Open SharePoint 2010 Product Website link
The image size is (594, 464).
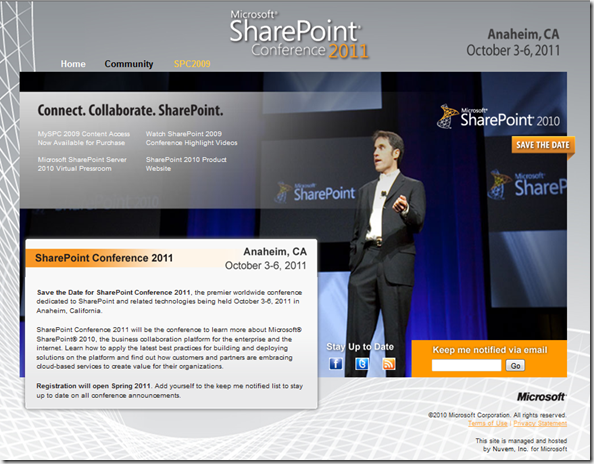point(186,164)
